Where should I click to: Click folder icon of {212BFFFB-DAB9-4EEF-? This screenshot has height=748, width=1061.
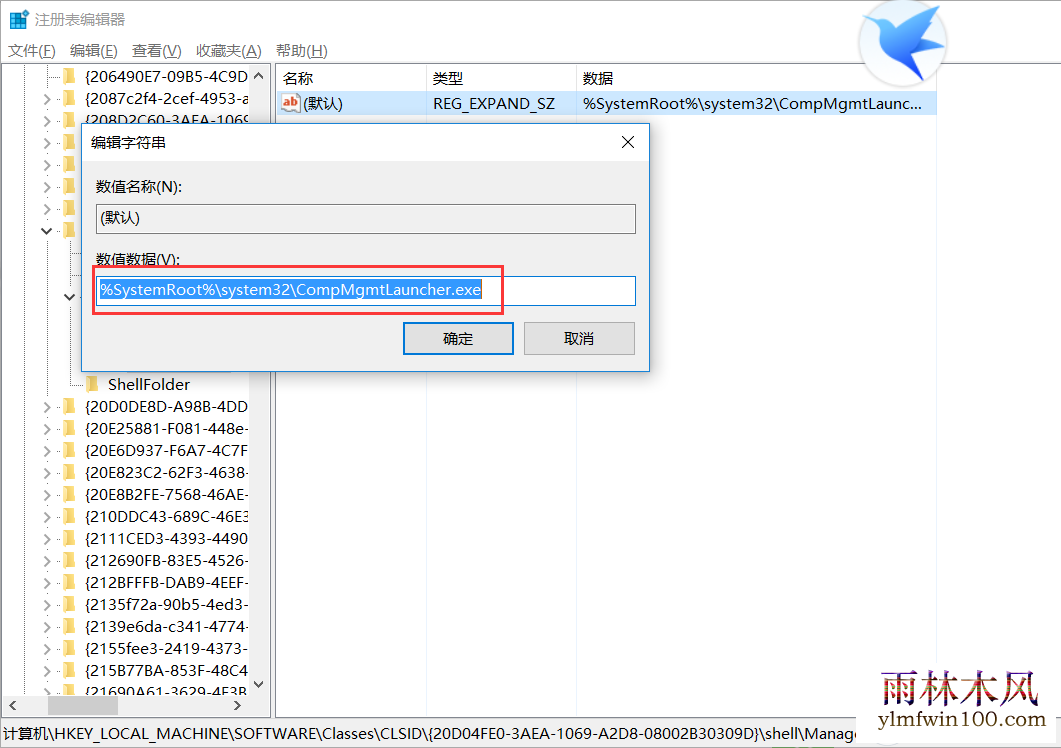tap(69, 583)
